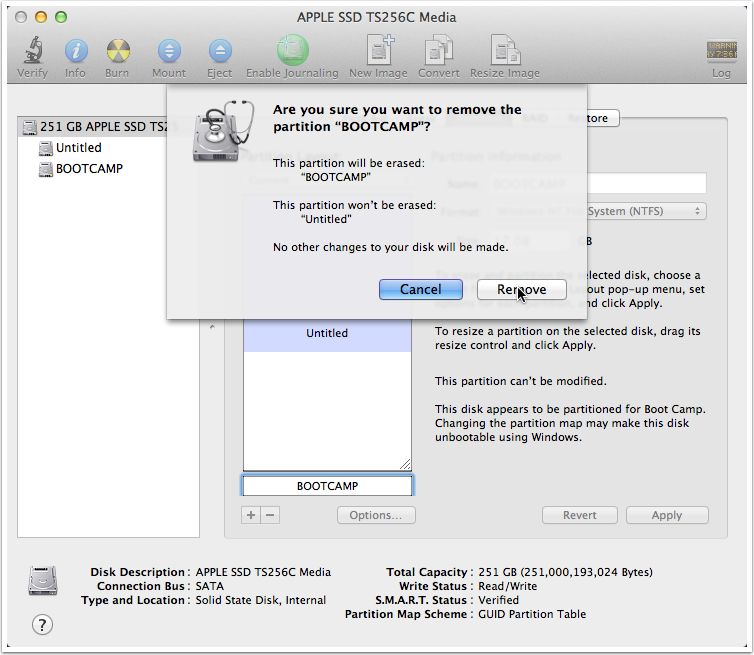Viewport: 754px width, 655px height.
Task: Click the 251 GB APPLE SSD disk icon
Action: 30,127
